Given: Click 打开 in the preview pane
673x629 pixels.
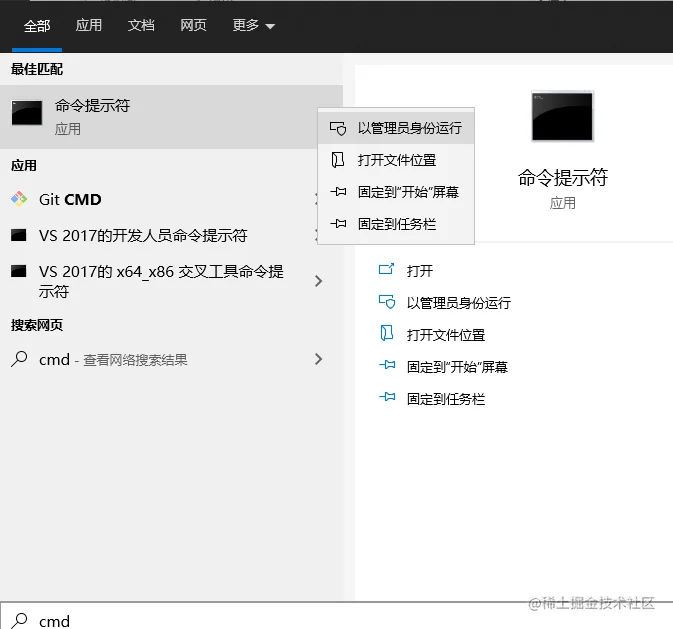Looking at the screenshot, I should (420, 271).
